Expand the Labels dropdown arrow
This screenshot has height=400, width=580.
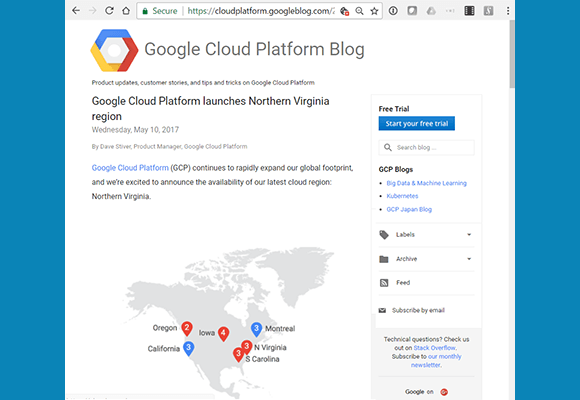(469, 235)
